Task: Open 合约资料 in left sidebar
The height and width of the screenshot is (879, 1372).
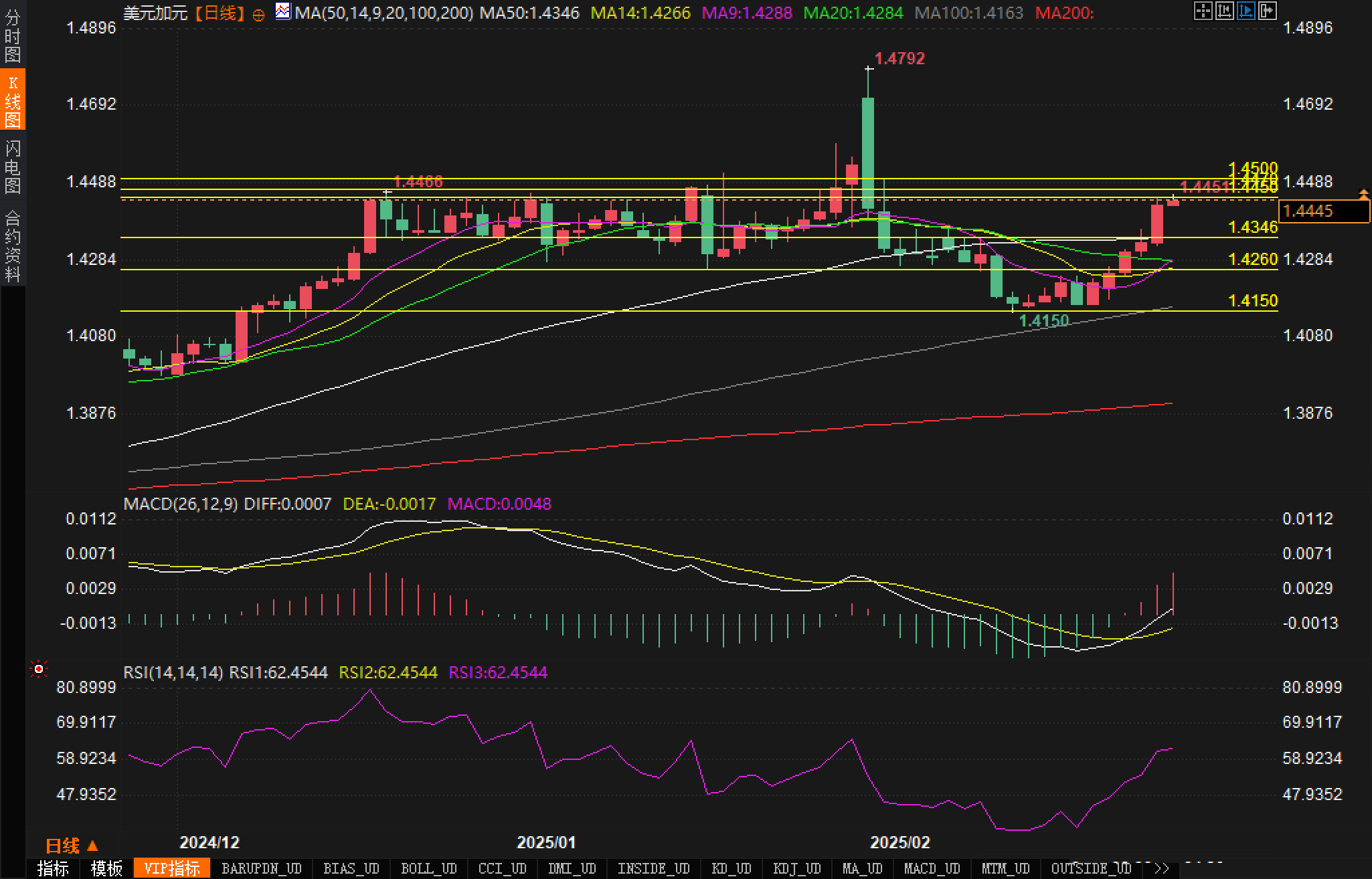Action: coord(12,246)
